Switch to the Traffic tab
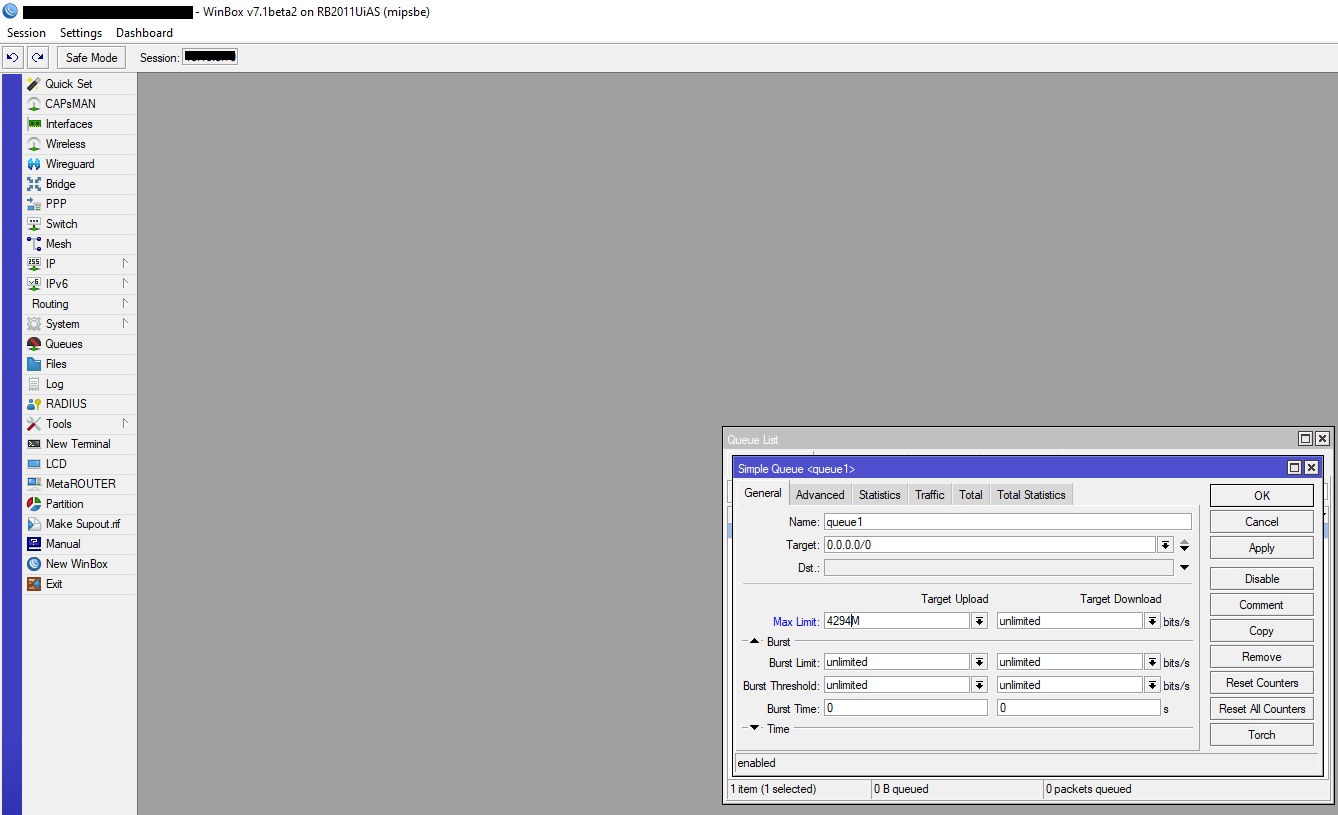Viewport: 1338px width, 815px height. [929, 494]
